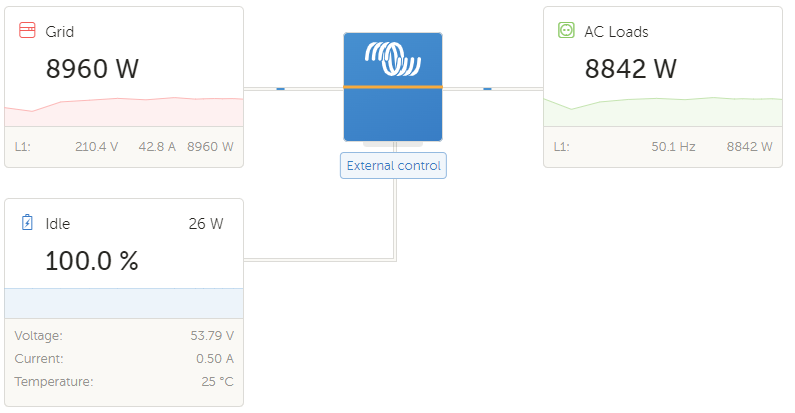Image resolution: width=795 pixels, height=413 pixels.
Task: Open the AC Loads panel title
Action: coord(616,32)
